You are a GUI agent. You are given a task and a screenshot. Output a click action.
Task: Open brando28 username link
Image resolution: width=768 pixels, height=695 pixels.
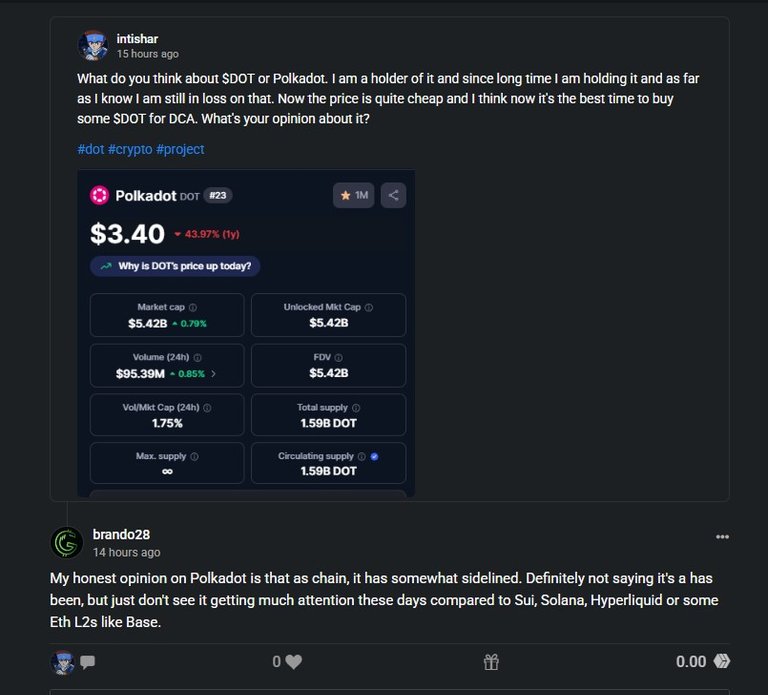click(121, 534)
